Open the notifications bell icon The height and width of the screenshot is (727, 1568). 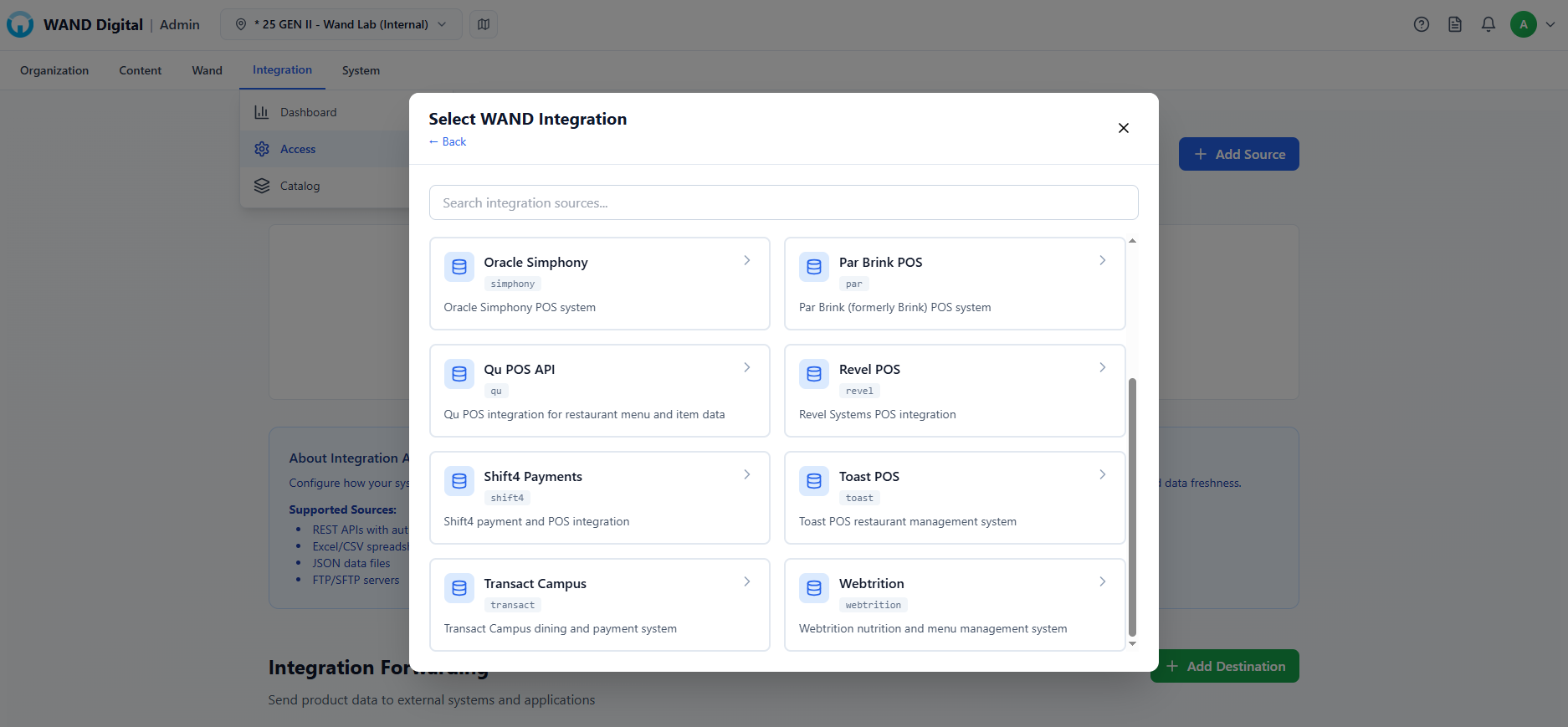coord(1488,24)
